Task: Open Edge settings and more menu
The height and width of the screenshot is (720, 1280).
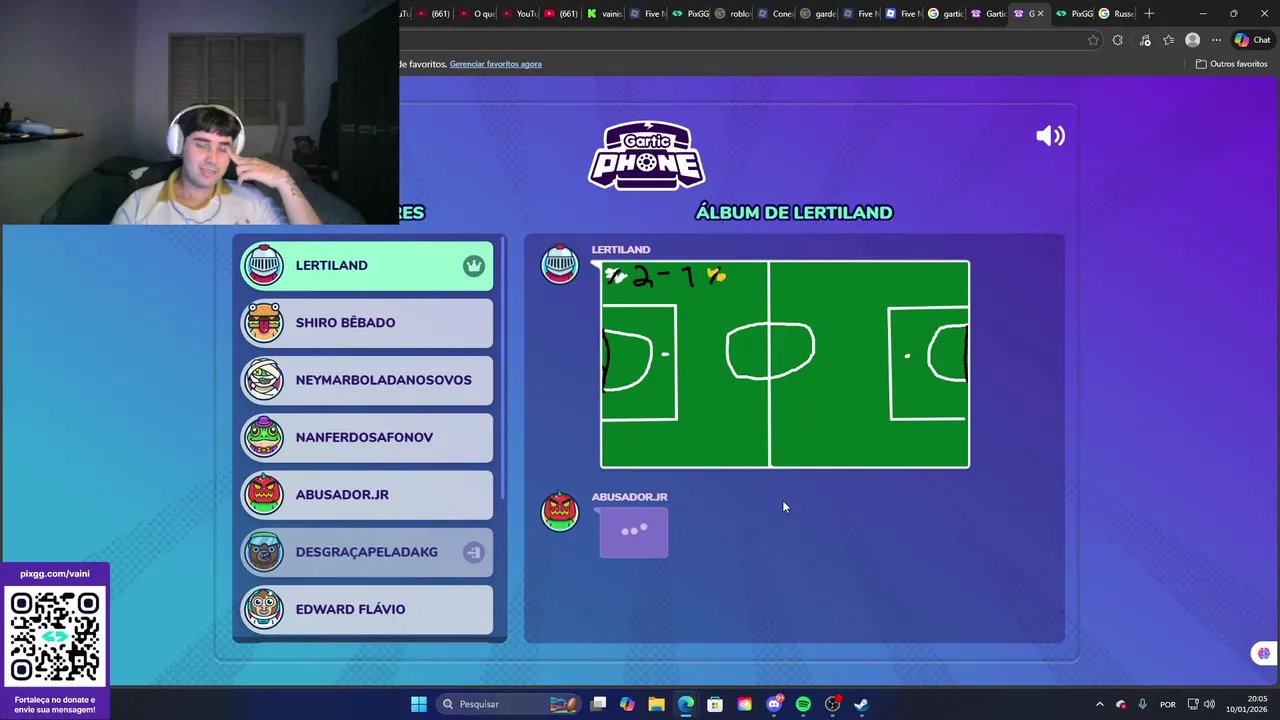Action: (1216, 40)
